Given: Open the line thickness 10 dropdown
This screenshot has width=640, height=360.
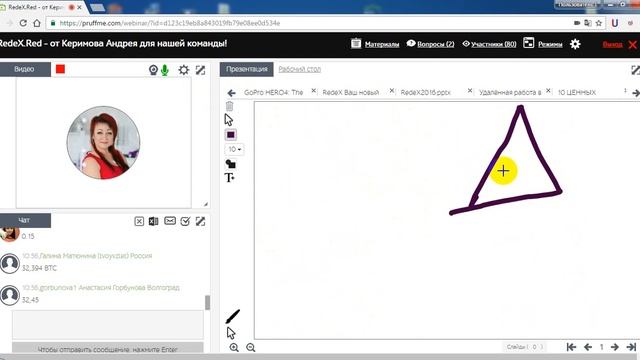Looking at the screenshot, I should point(234,149).
